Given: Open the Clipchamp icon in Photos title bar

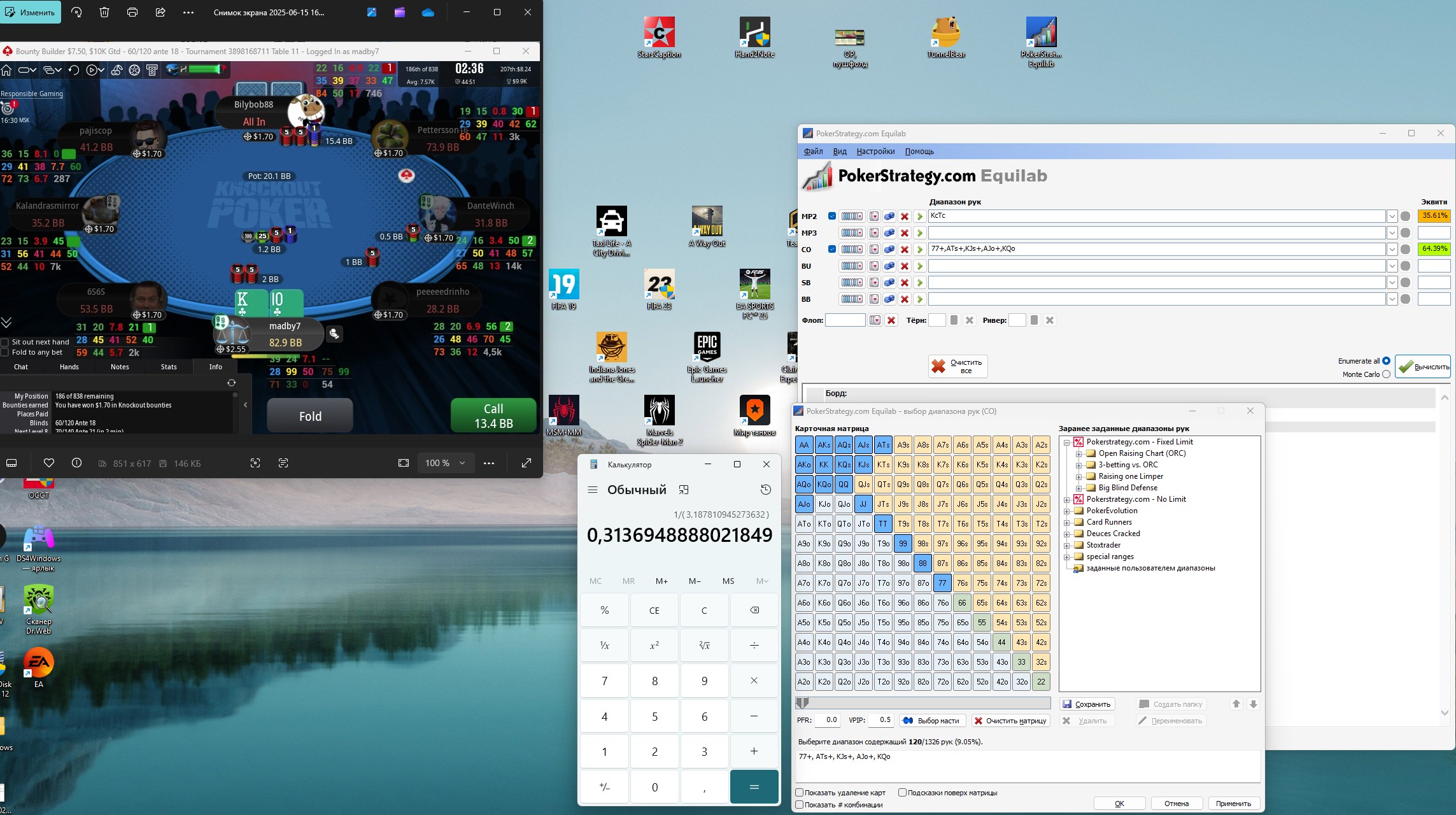Looking at the screenshot, I should click(400, 12).
